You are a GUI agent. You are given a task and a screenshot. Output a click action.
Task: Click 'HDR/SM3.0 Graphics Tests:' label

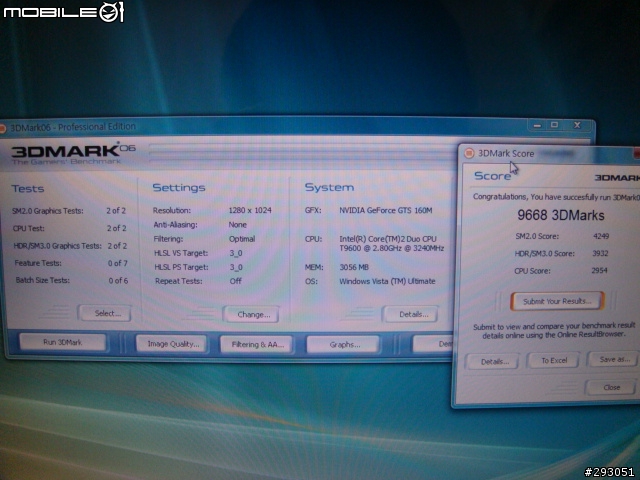tap(57, 246)
